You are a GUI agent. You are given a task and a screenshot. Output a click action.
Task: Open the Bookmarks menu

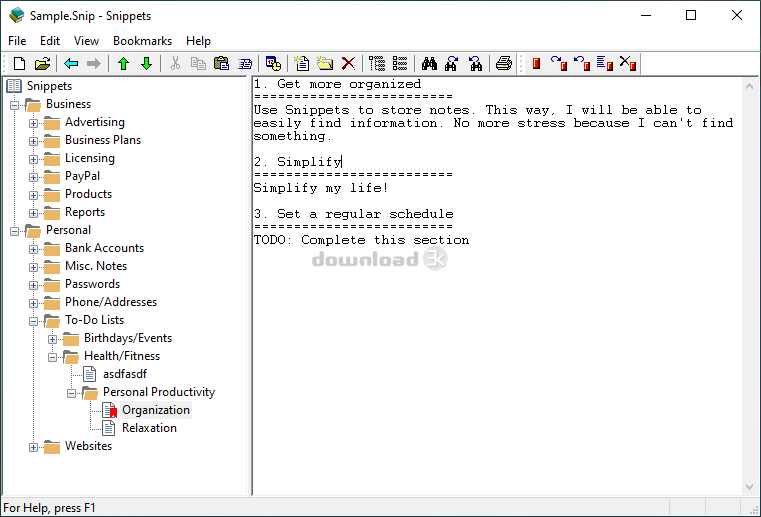click(142, 41)
